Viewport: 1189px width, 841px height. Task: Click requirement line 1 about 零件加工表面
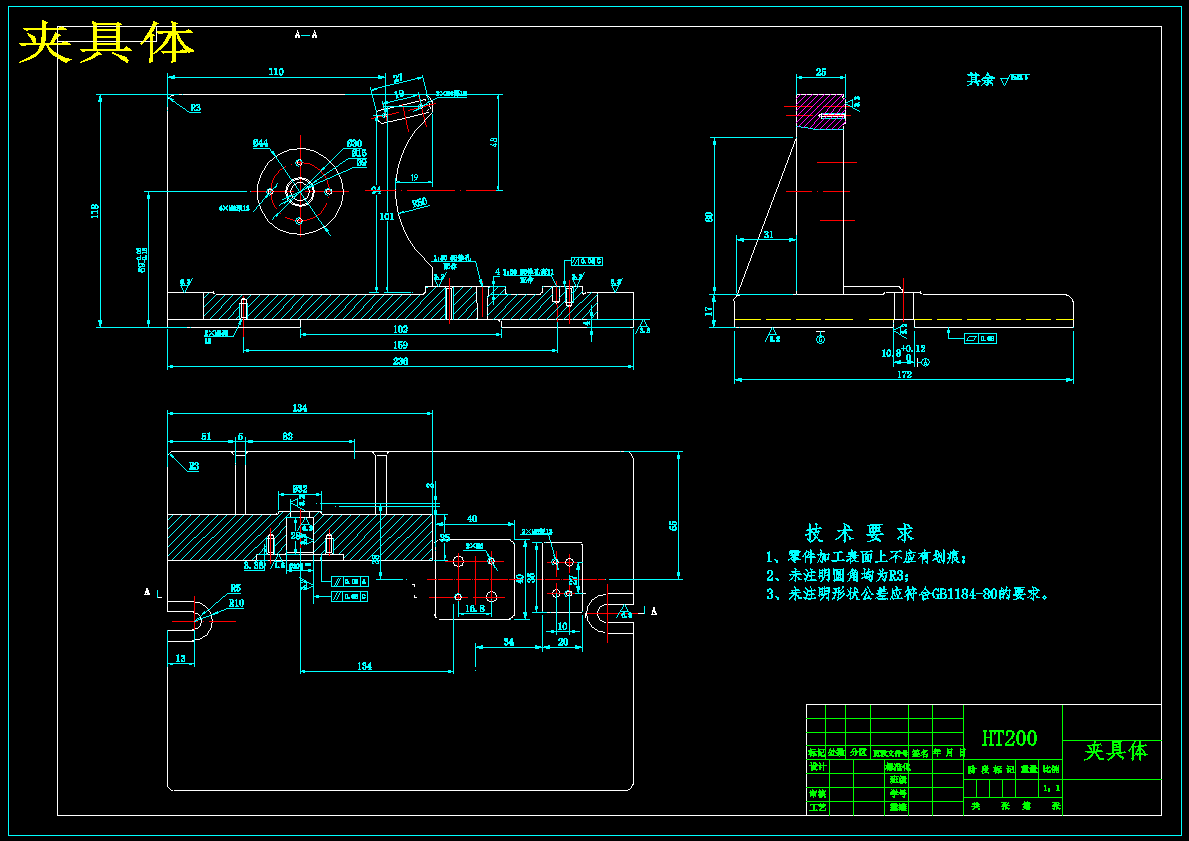tap(866, 557)
